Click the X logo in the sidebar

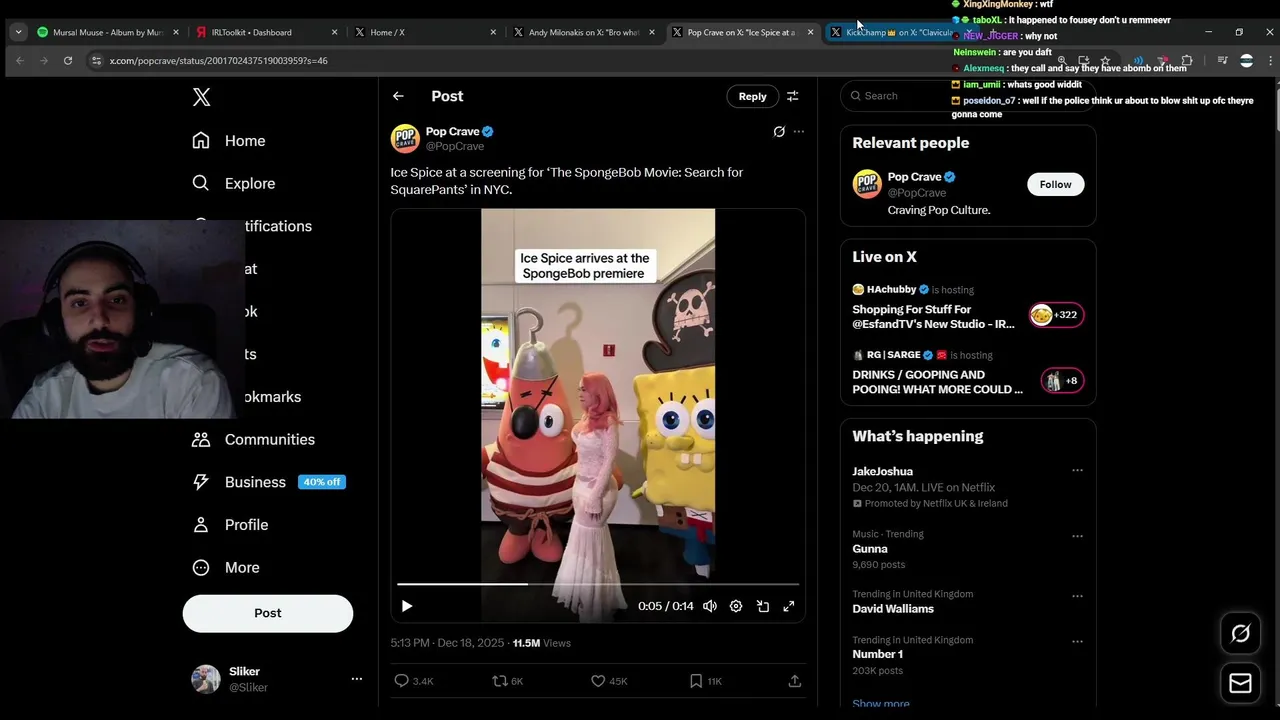(x=201, y=97)
